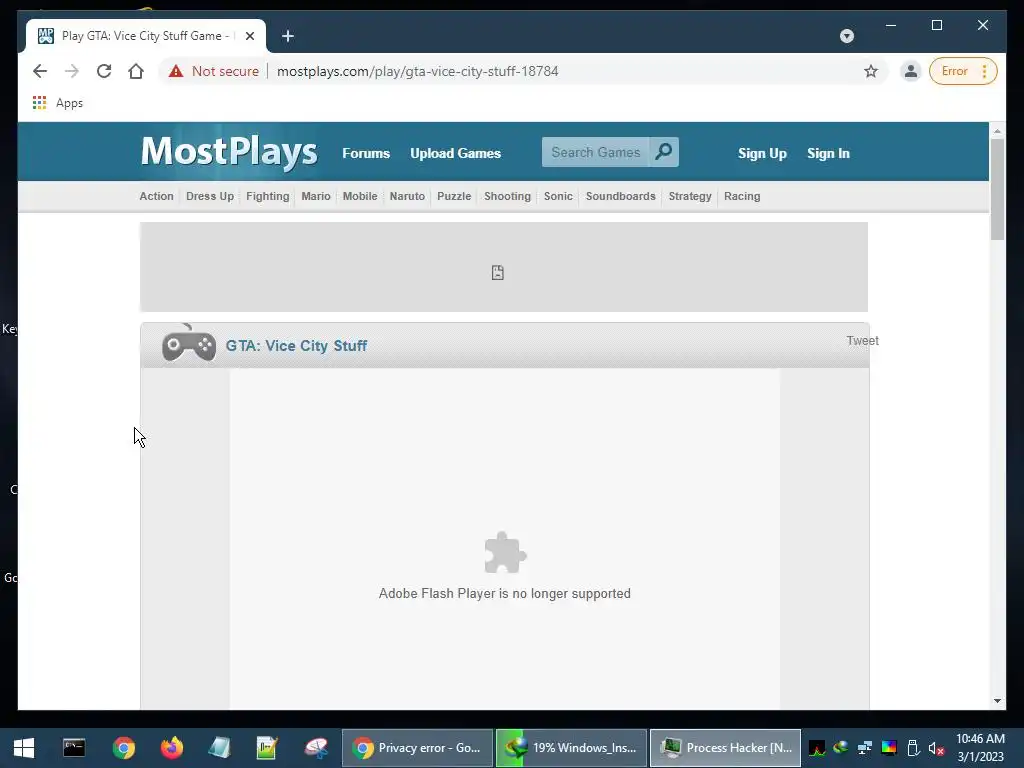Click the forward navigation arrow
Image resolution: width=1024 pixels, height=768 pixels.
72,71
